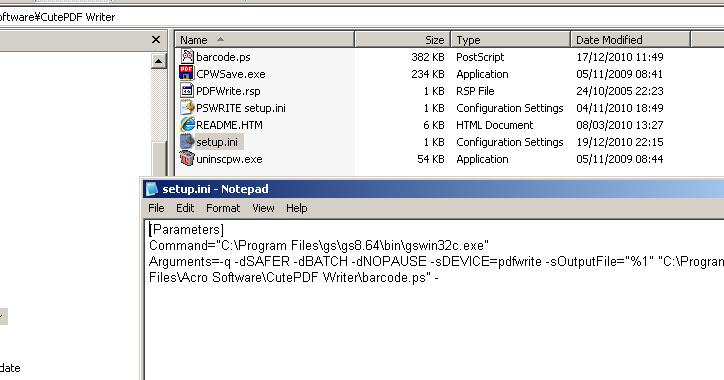Viewport: 724px width, 380px height.
Task: Open the Notepad Edit menu
Action: pos(185,208)
